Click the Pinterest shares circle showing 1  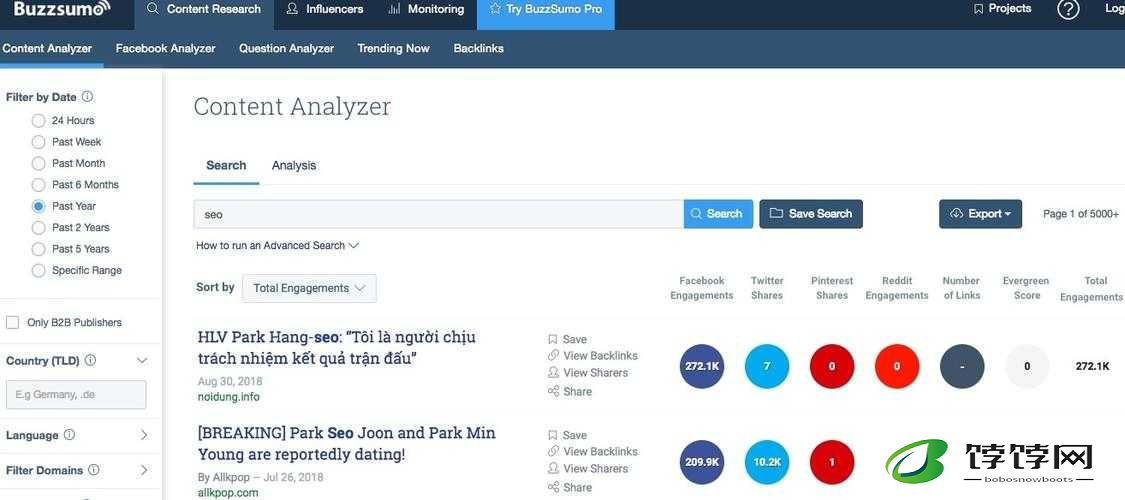pyautogui.click(x=832, y=462)
